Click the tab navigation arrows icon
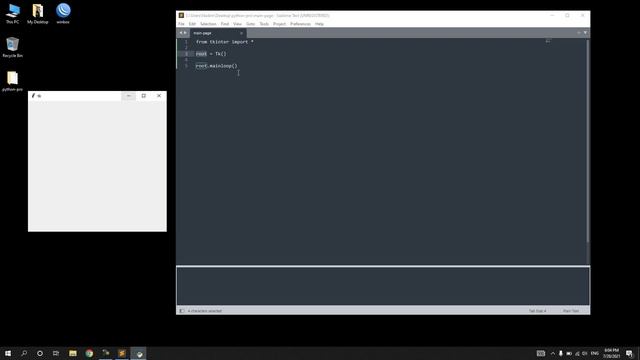The height and width of the screenshot is (360, 640). tap(183, 33)
